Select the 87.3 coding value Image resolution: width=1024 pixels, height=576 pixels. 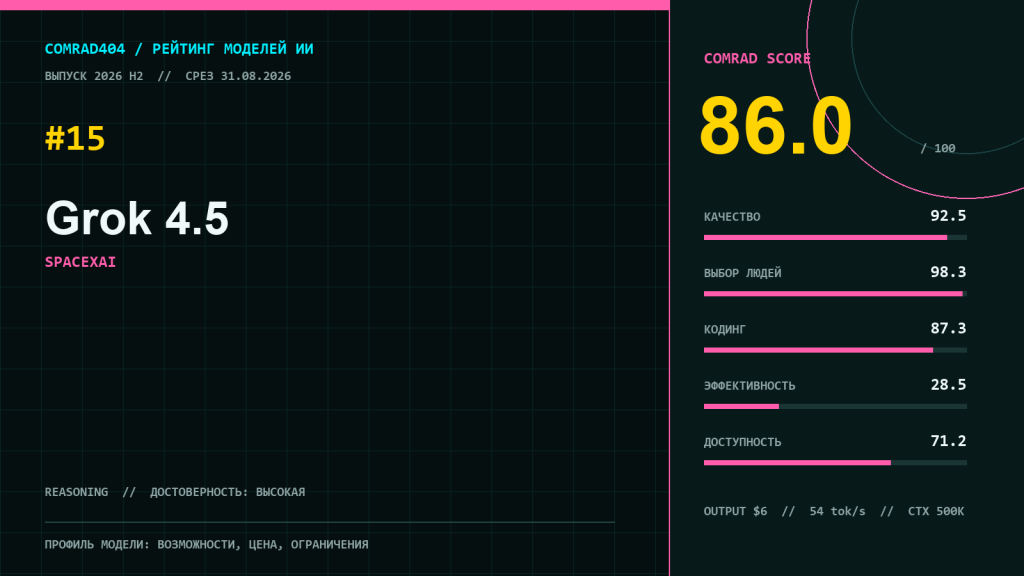pyautogui.click(x=948, y=328)
